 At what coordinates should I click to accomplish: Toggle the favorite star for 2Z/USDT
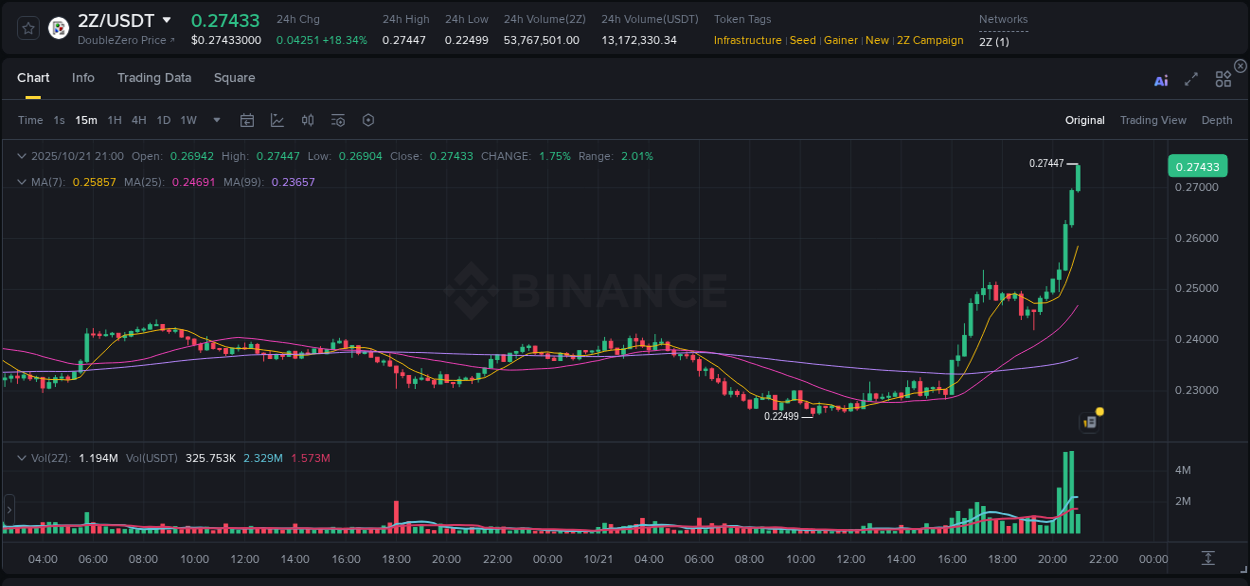[x=27, y=27]
